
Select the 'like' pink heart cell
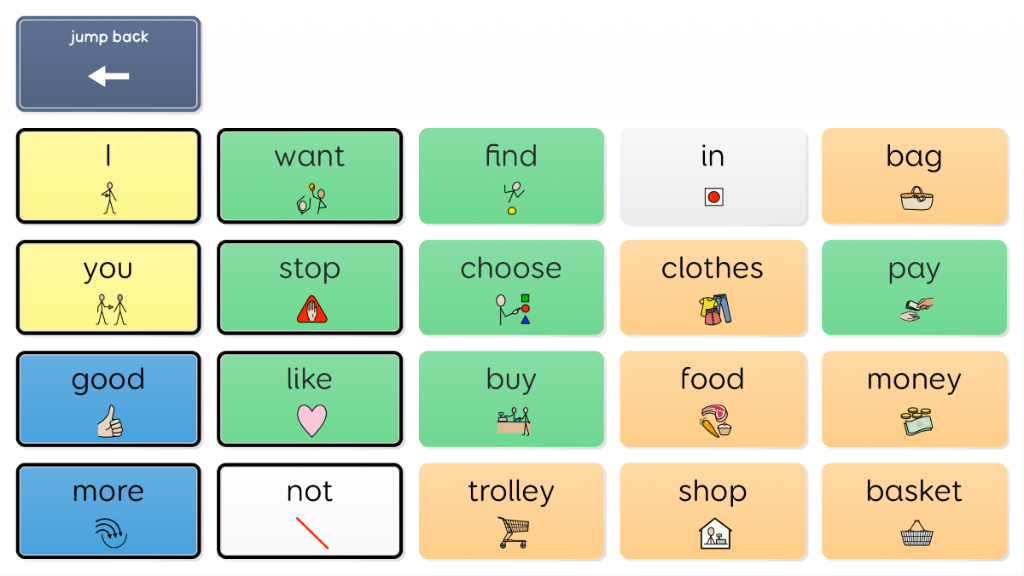pos(310,399)
